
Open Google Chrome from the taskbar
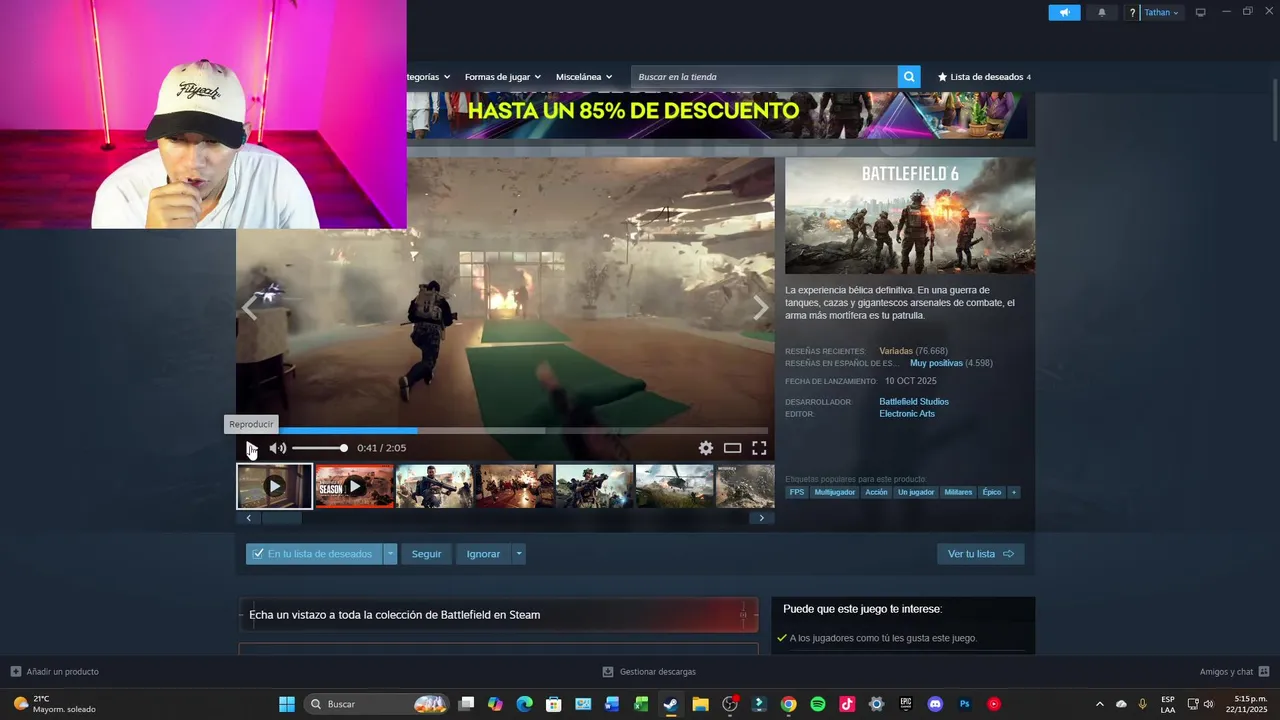(788, 704)
